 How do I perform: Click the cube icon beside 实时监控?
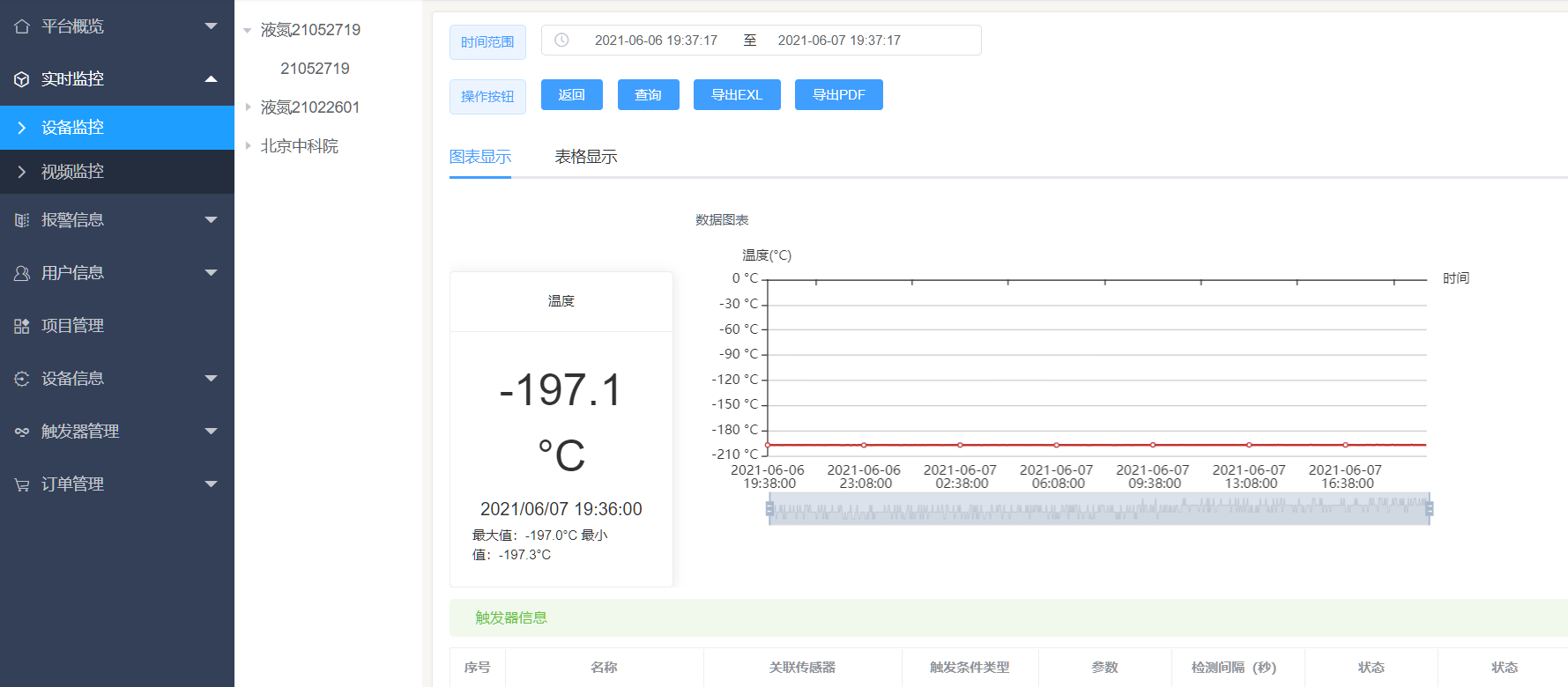tap(22, 79)
